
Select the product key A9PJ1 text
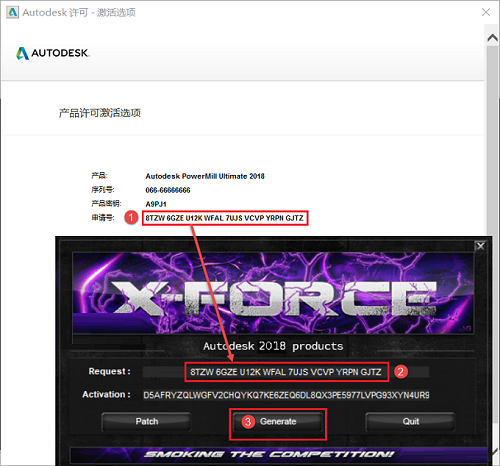coord(156,204)
